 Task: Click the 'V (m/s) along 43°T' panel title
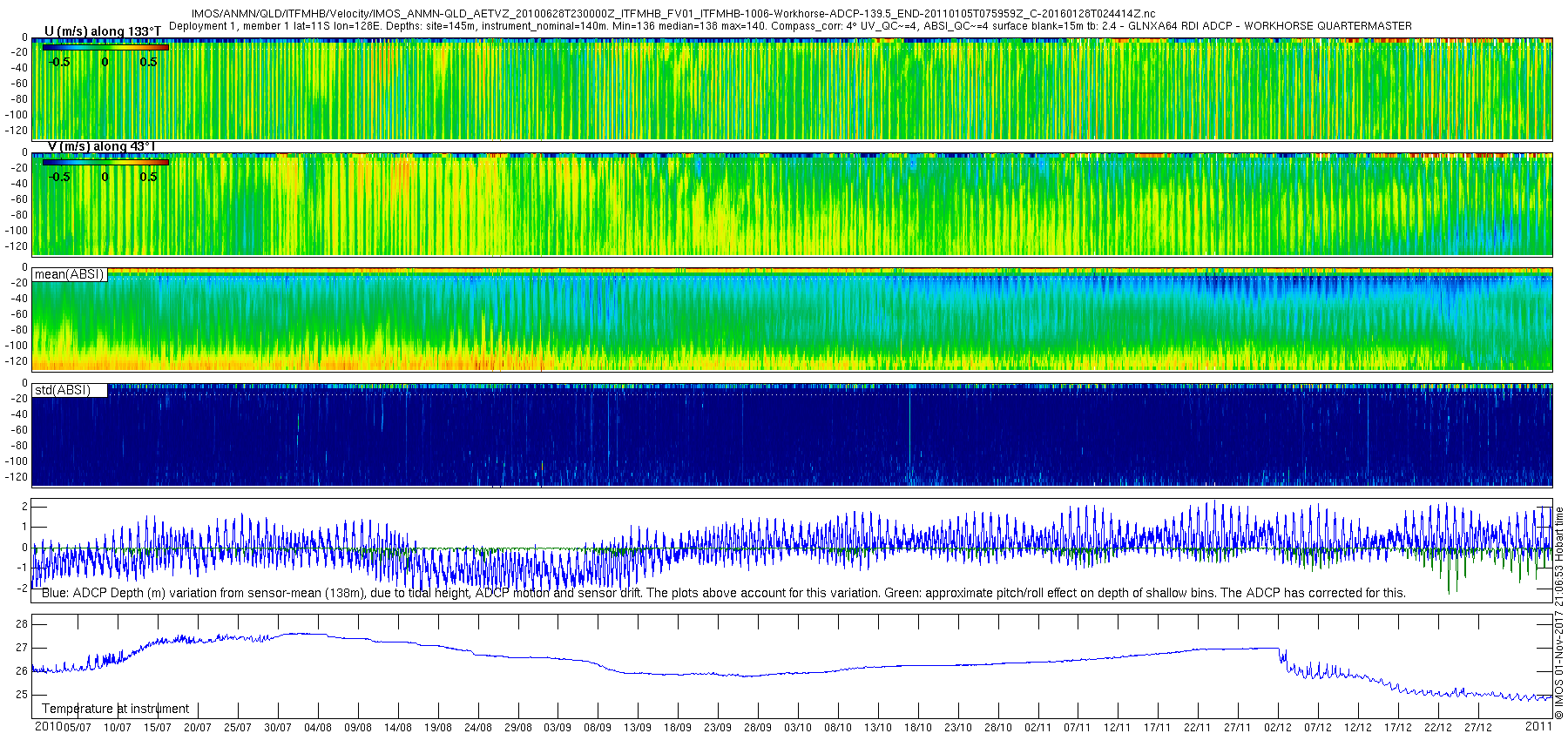click(x=101, y=146)
